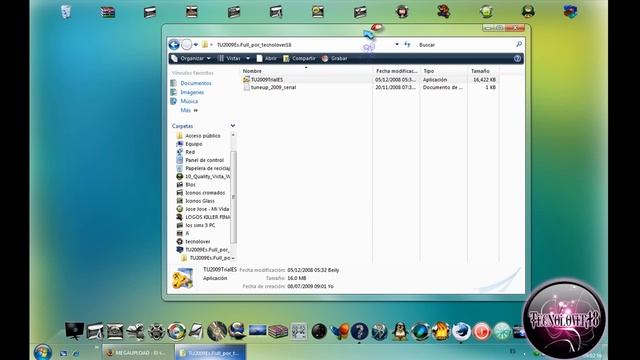This screenshot has height=360, width=640.
Task: Launch the film reel icon in dock
Action: tap(156, 331)
